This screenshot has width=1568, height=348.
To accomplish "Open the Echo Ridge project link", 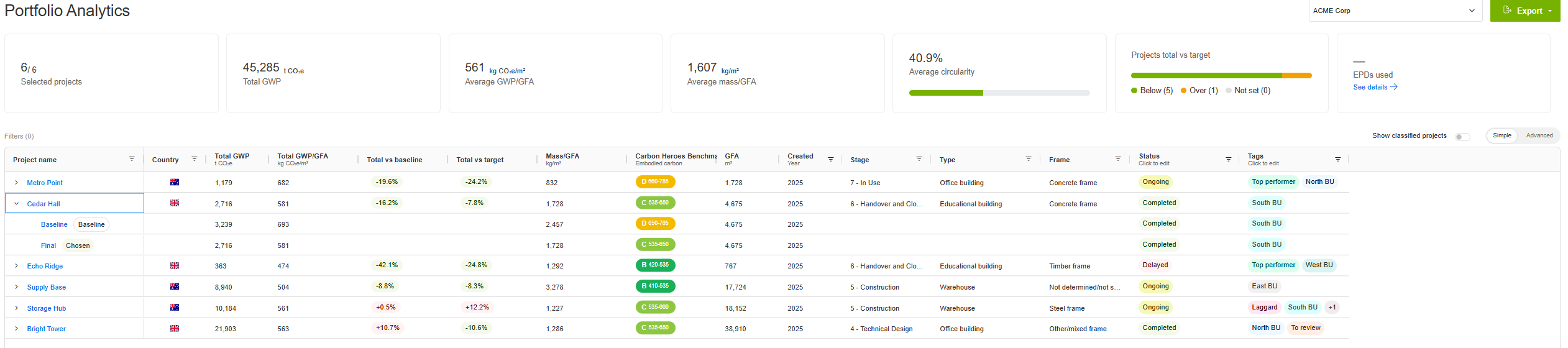I will click(x=45, y=266).
